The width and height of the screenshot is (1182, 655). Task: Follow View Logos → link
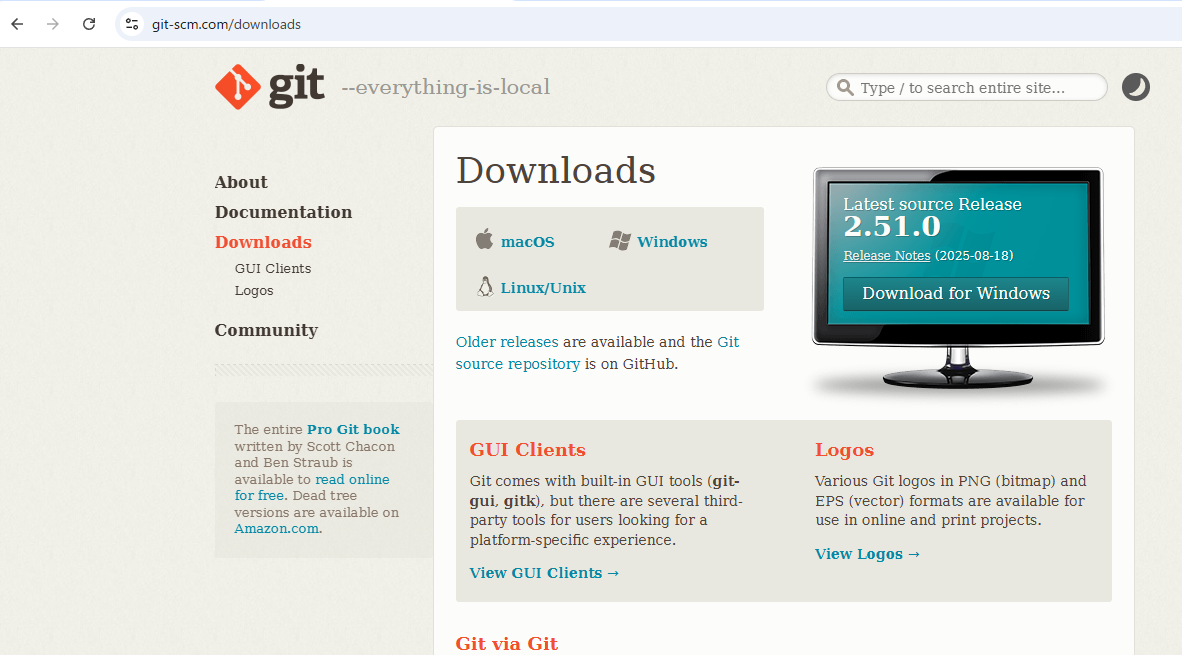[867, 554]
